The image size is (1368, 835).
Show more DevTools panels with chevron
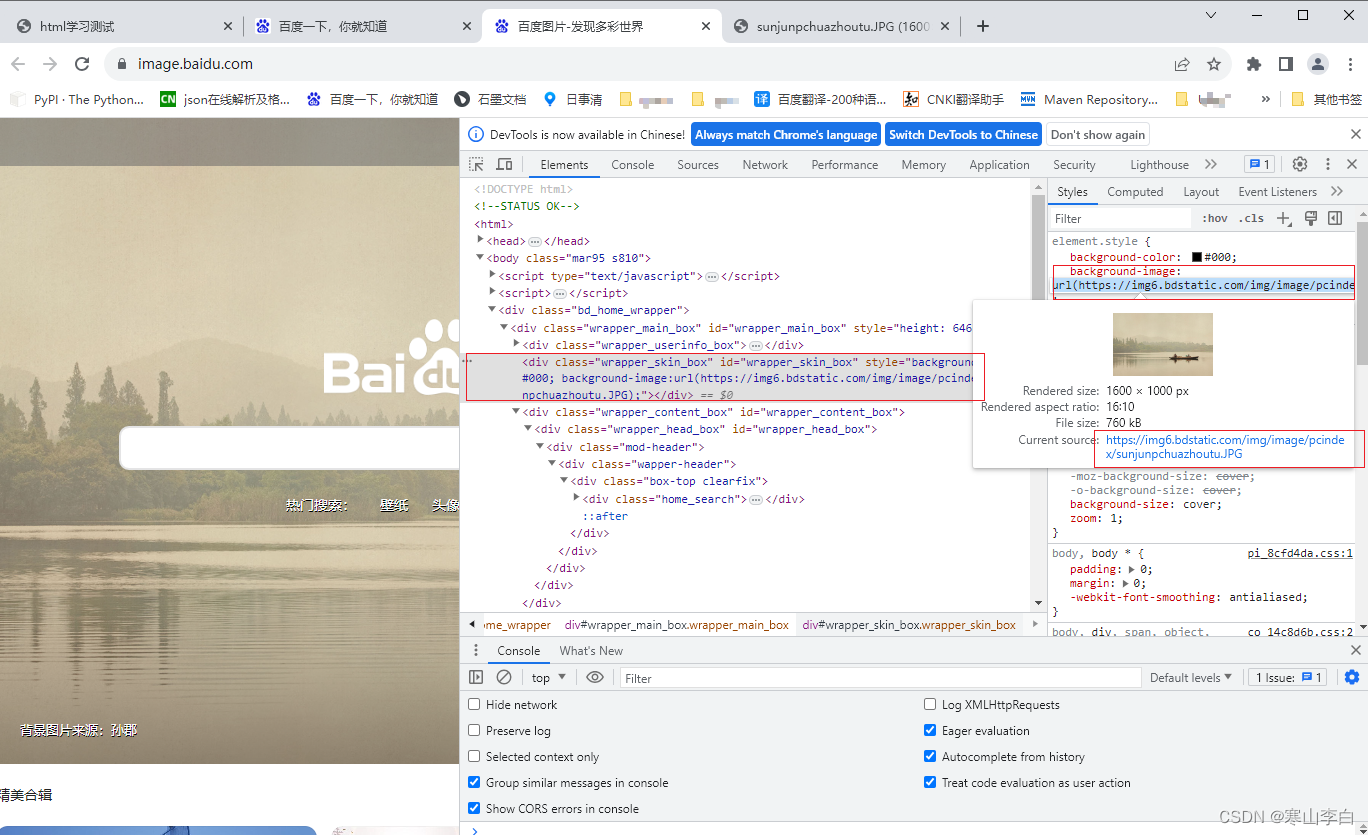tap(1211, 164)
